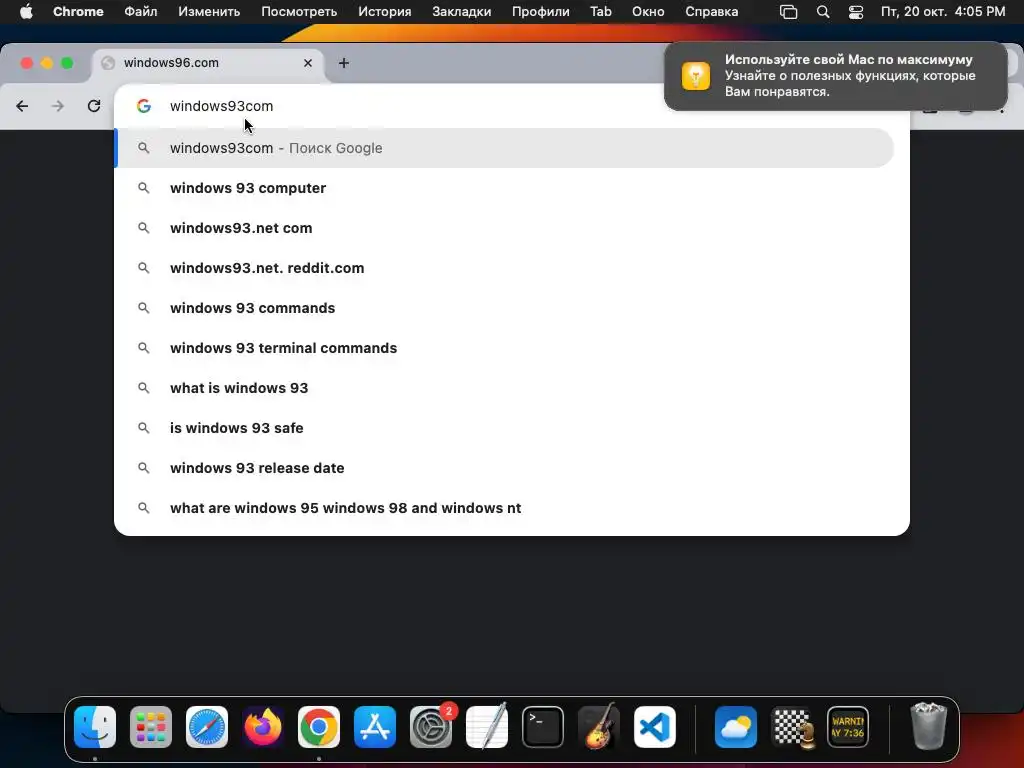Open the Справка menu

pyautogui.click(x=712, y=12)
